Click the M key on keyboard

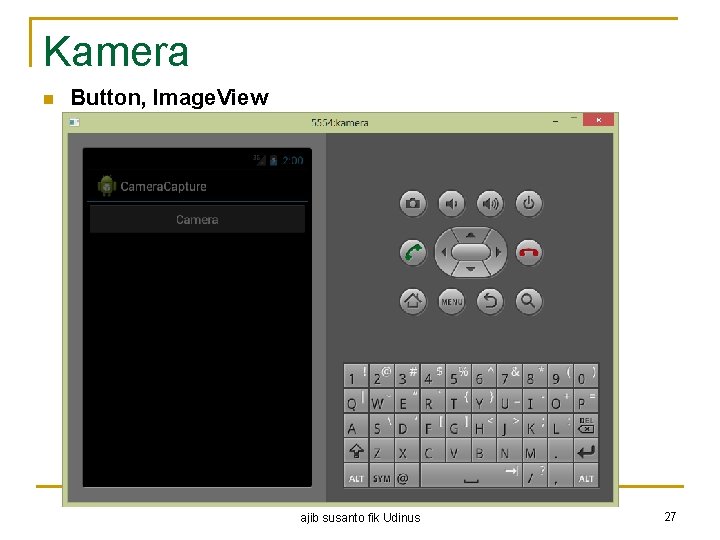point(534,451)
